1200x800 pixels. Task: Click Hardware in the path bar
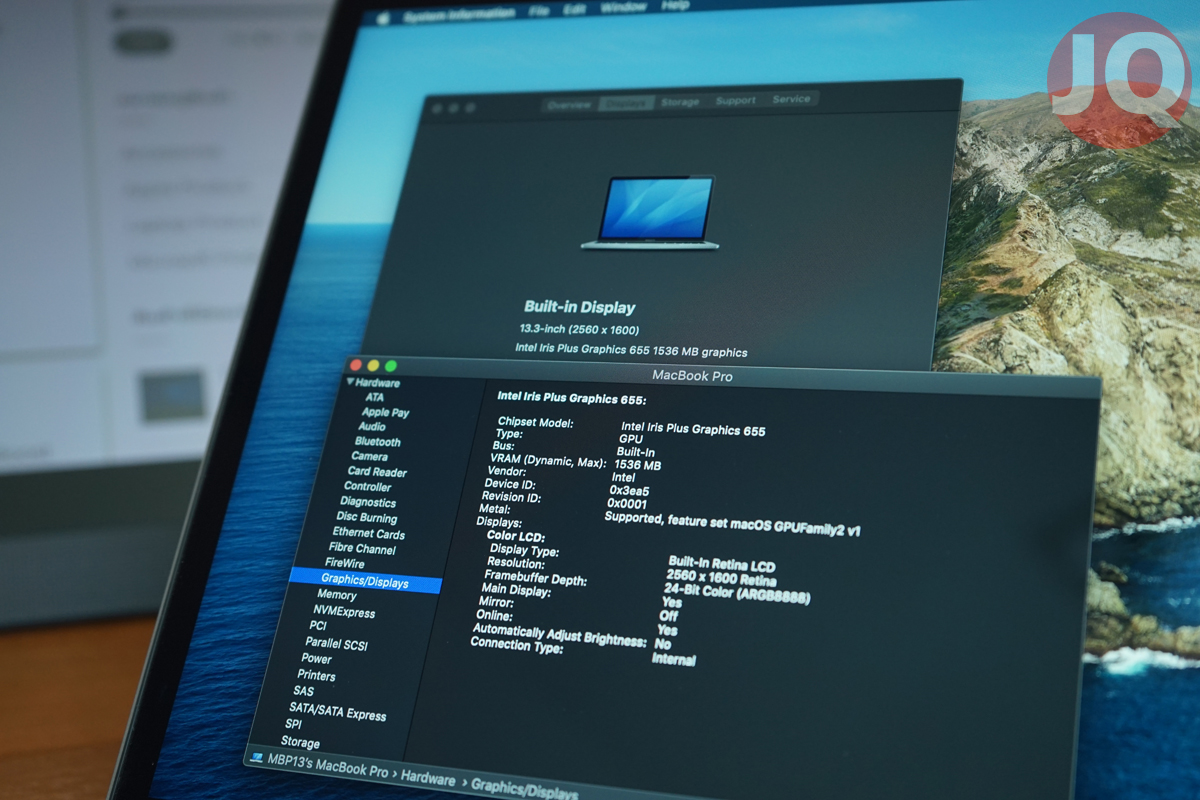[427, 776]
